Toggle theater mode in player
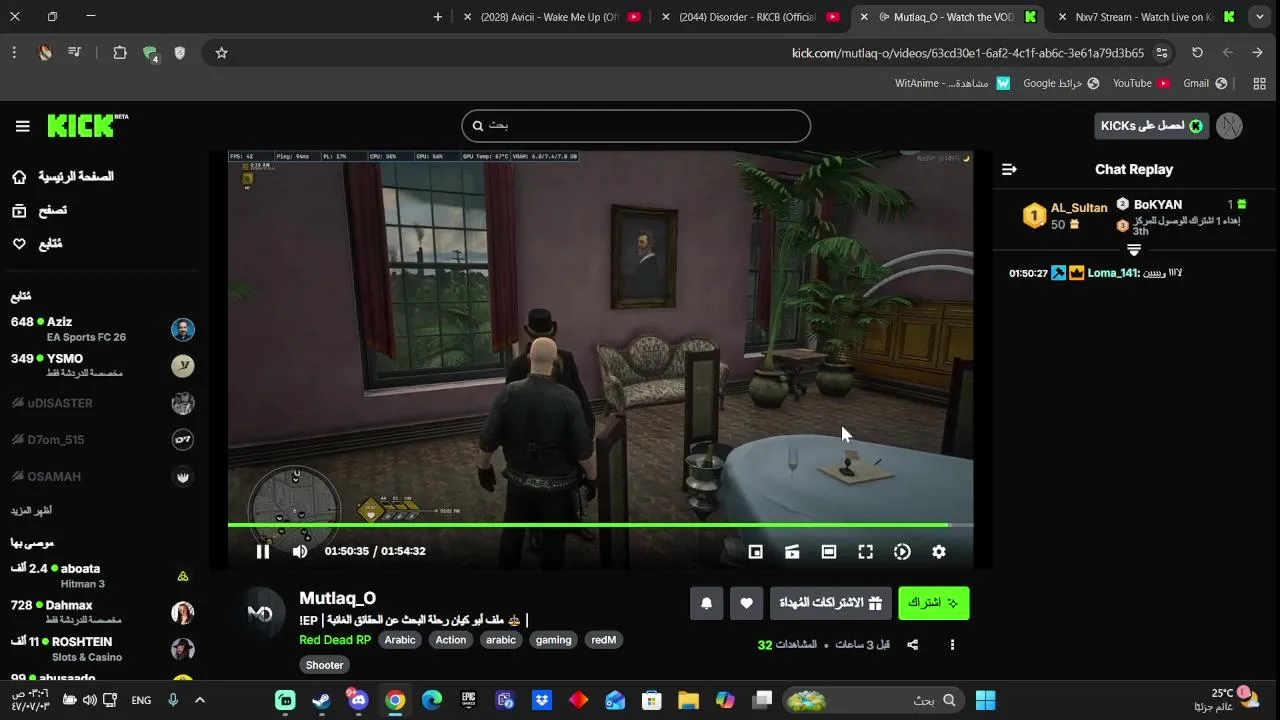Screen dimensions: 1280x720 829,551
